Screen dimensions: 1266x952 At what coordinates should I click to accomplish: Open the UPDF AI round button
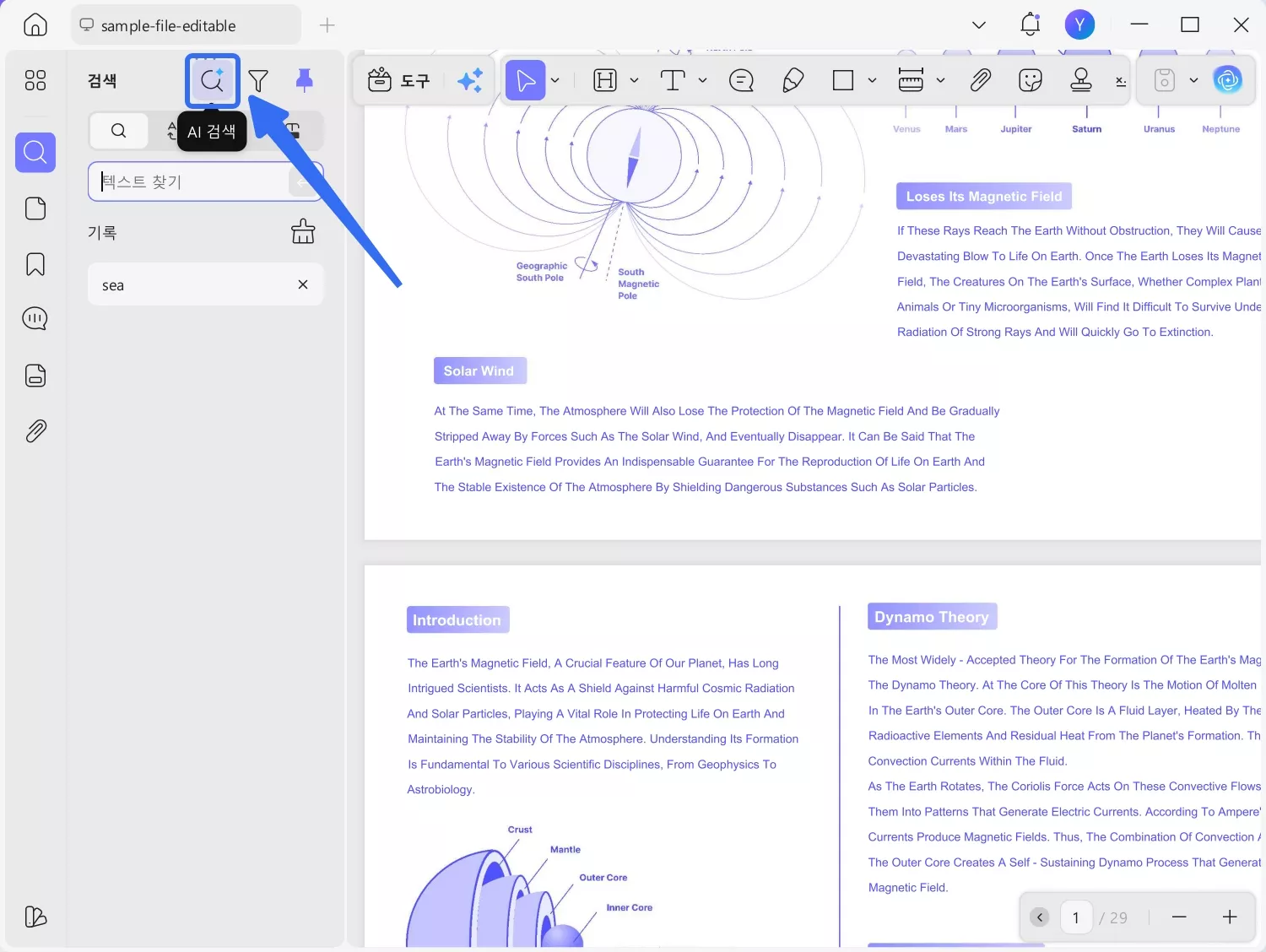pyautogui.click(x=1228, y=81)
